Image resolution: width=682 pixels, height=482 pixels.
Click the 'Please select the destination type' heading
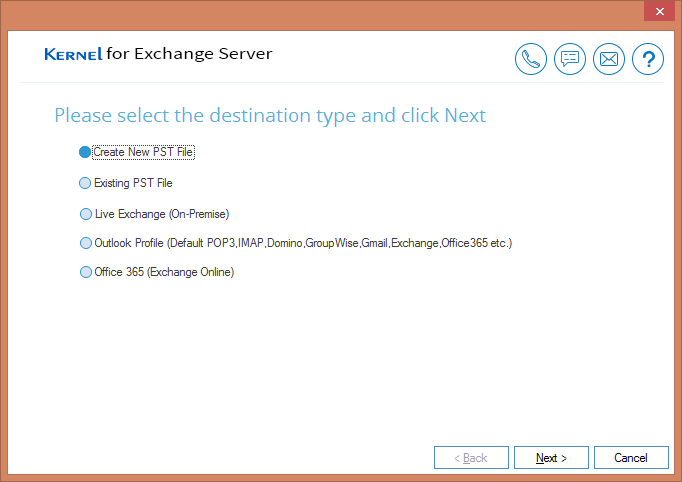(x=270, y=116)
